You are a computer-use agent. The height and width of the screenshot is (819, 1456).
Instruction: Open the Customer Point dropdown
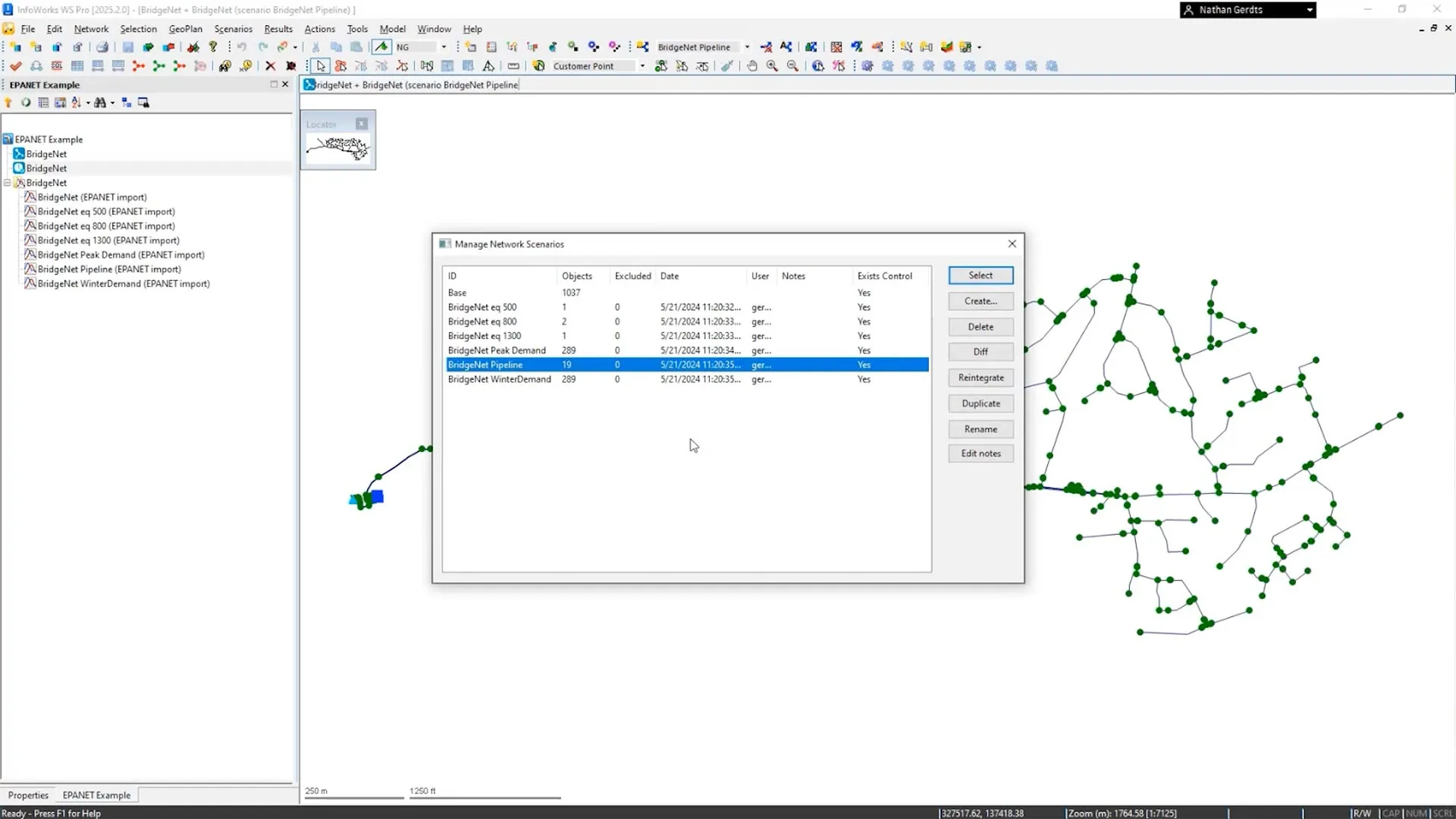pos(642,66)
